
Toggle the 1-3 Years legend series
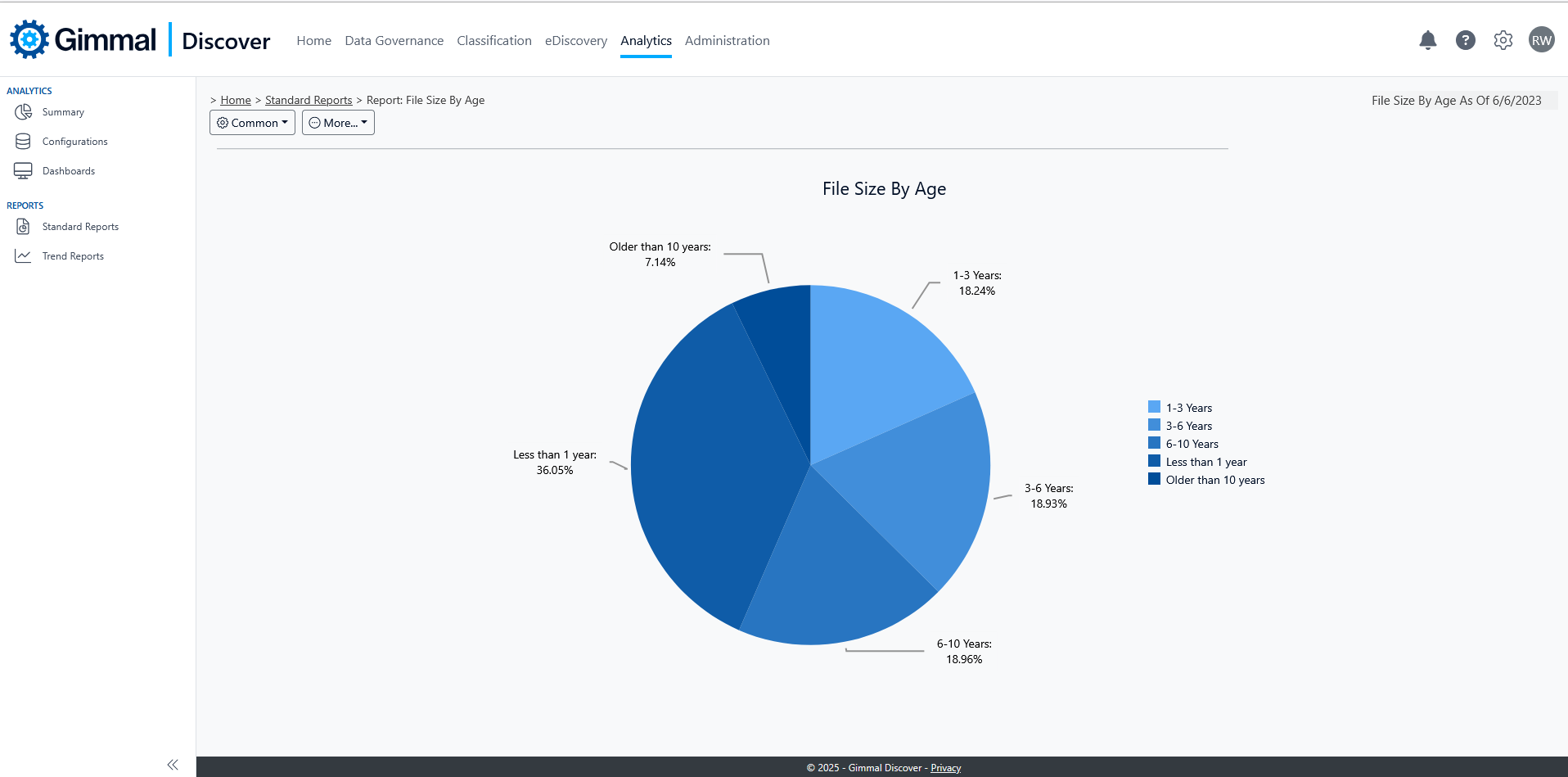pyautogui.click(x=1188, y=408)
